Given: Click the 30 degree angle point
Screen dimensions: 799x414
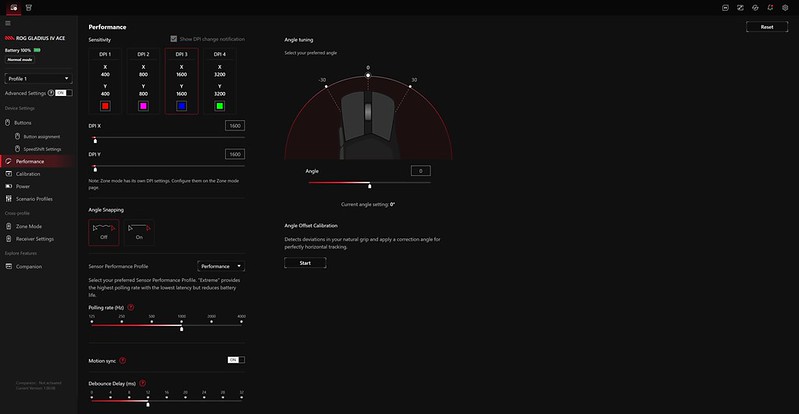Looking at the screenshot, I should click(x=410, y=86).
